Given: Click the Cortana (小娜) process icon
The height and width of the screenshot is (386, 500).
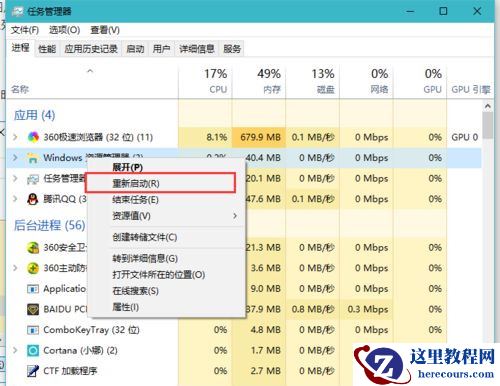Looking at the screenshot, I should (33, 350).
